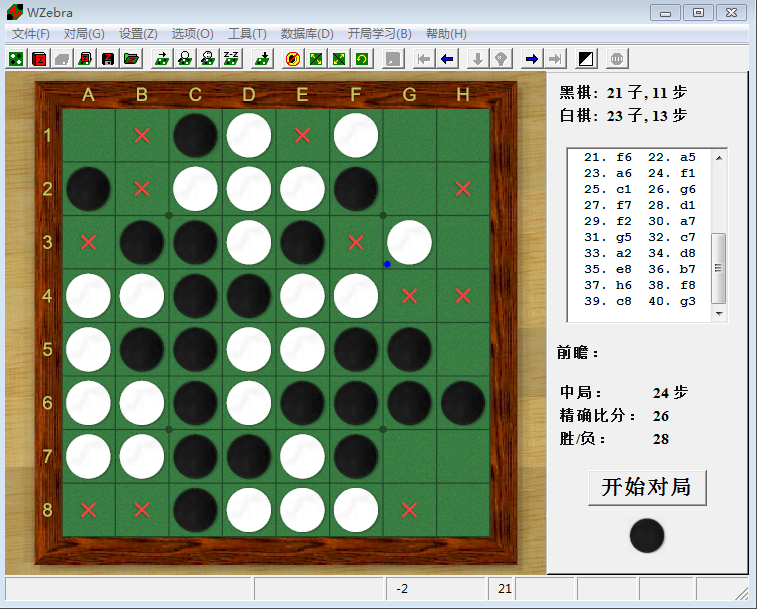757x609 pixels.
Task: Click the 21 status bar value
Action: 505,589
